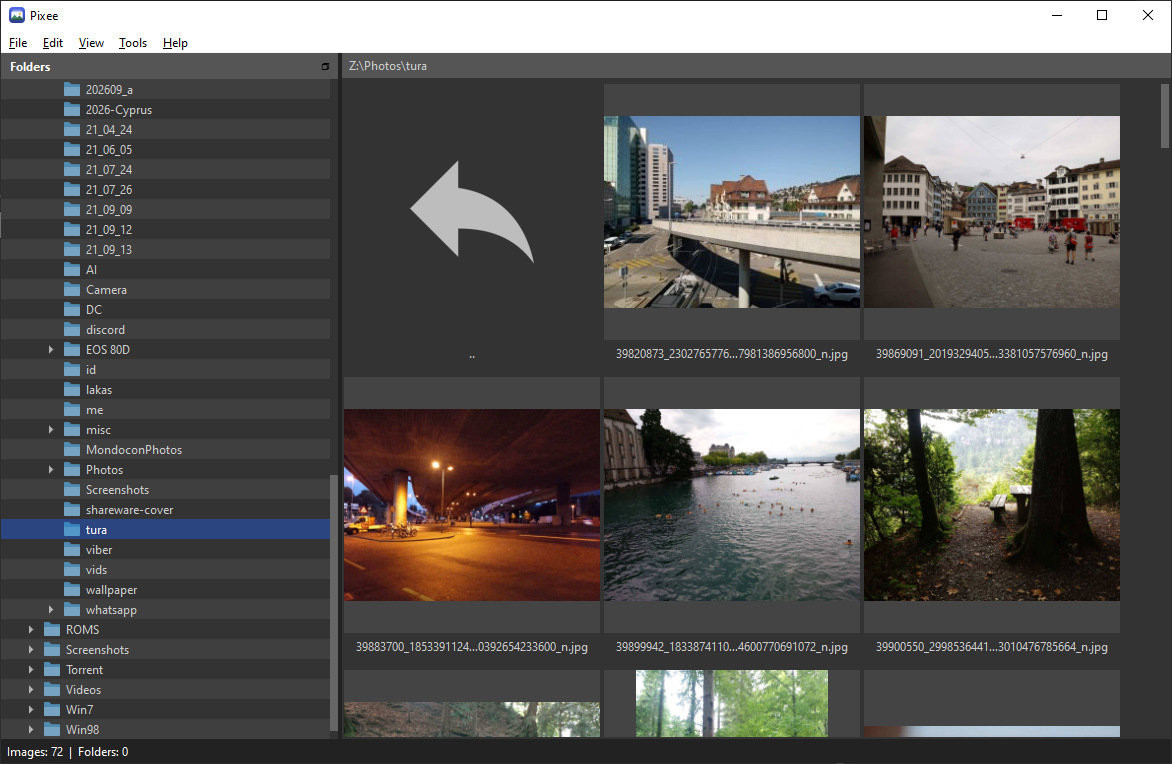Click filename 39883700_1853391124...0392654233600_n.jpg
This screenshot has width=1172, height=764.
pos(472,647)
